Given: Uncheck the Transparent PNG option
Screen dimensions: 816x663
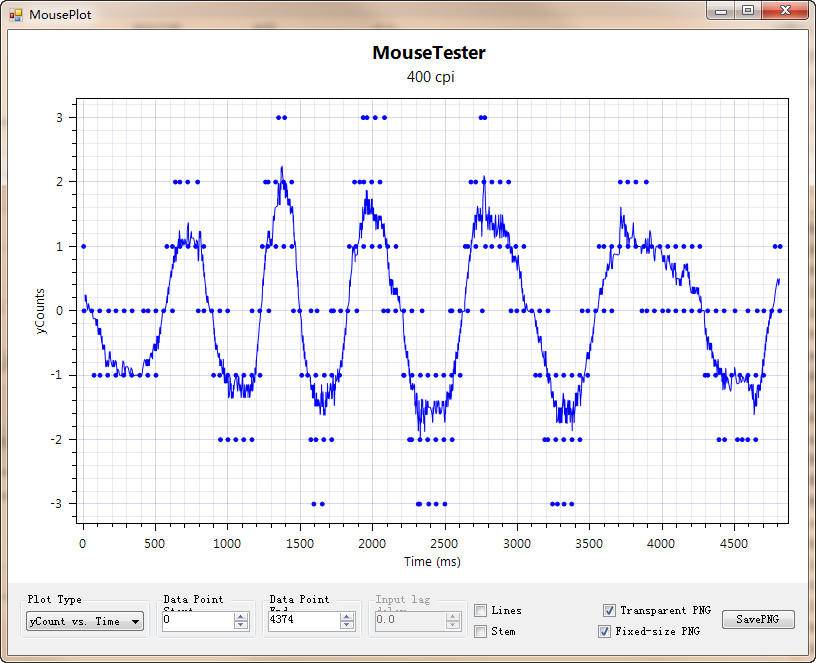Looking at the screenshot, I should [609, 611].
